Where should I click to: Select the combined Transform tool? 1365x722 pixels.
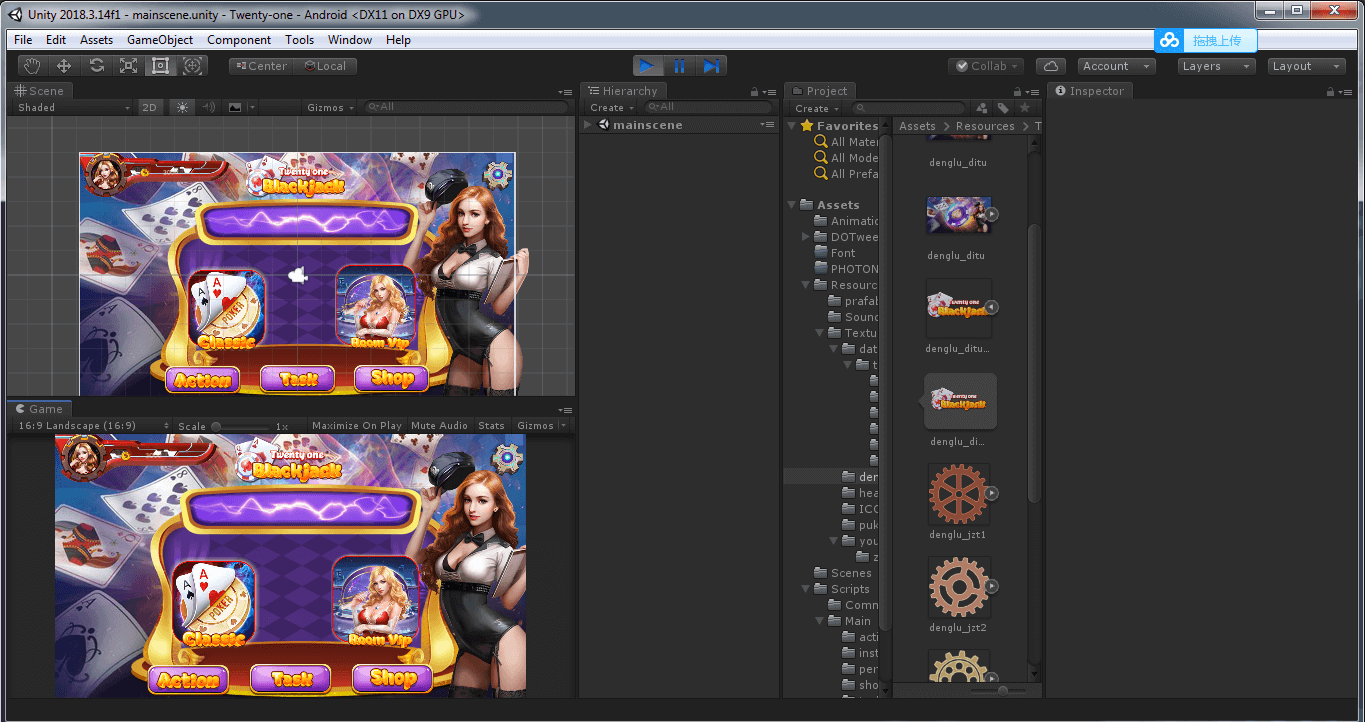(193, 66)
